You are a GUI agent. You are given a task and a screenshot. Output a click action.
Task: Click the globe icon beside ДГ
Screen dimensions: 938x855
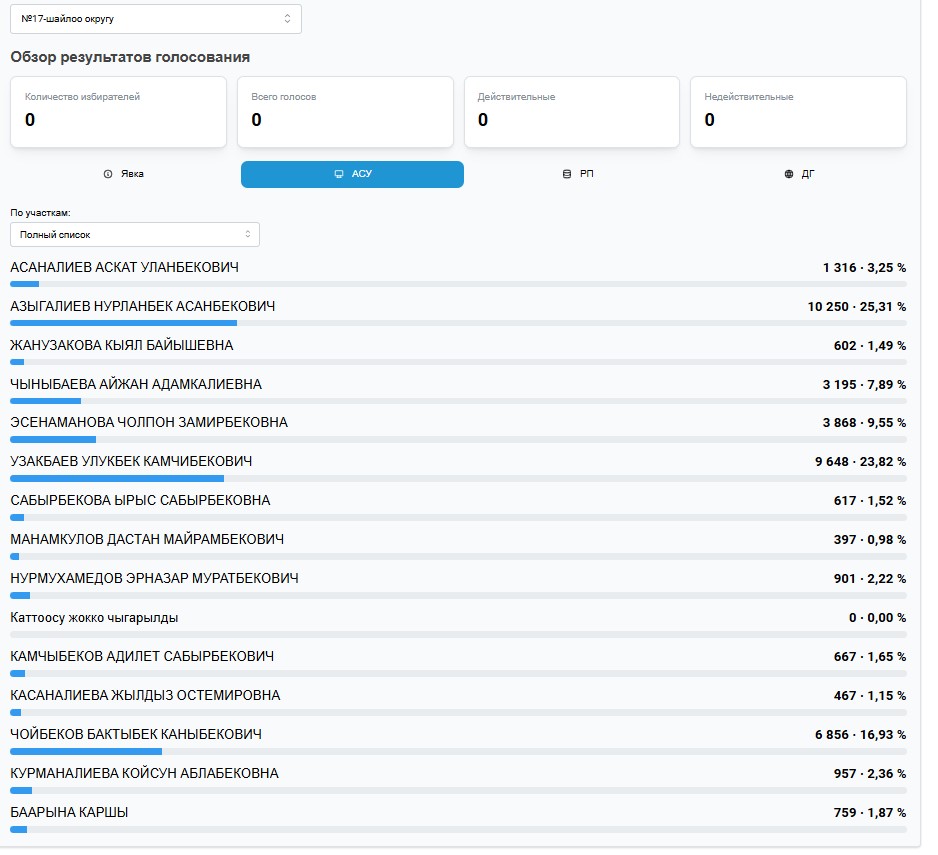[789, 174]
